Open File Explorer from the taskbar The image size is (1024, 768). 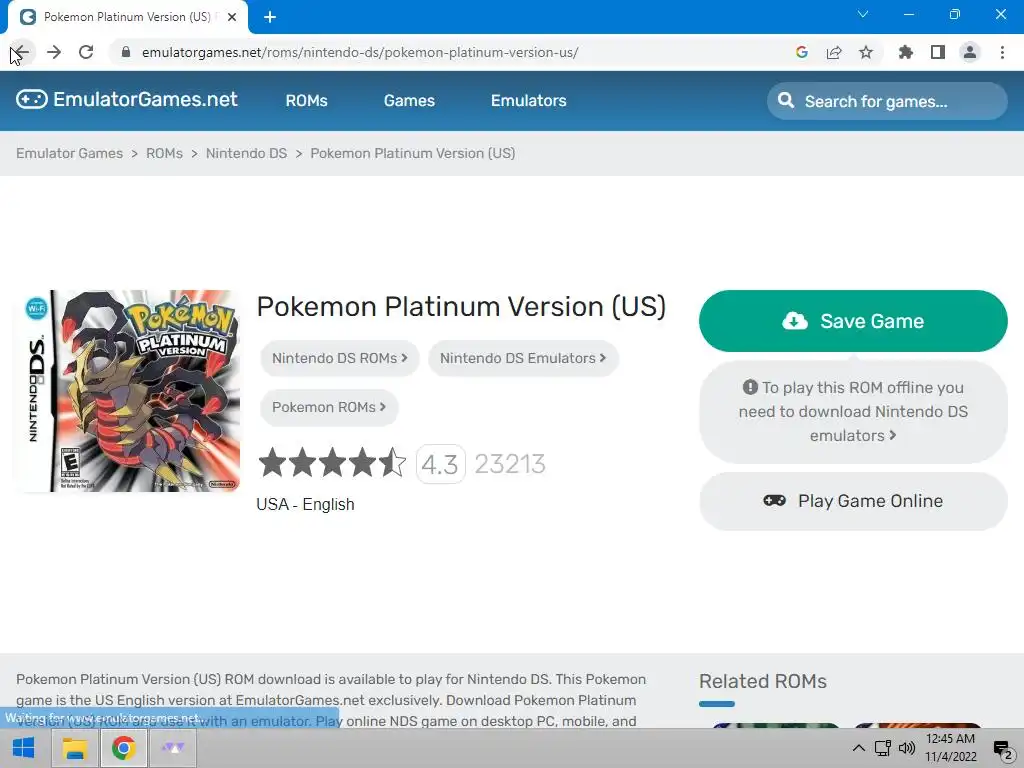74,748
